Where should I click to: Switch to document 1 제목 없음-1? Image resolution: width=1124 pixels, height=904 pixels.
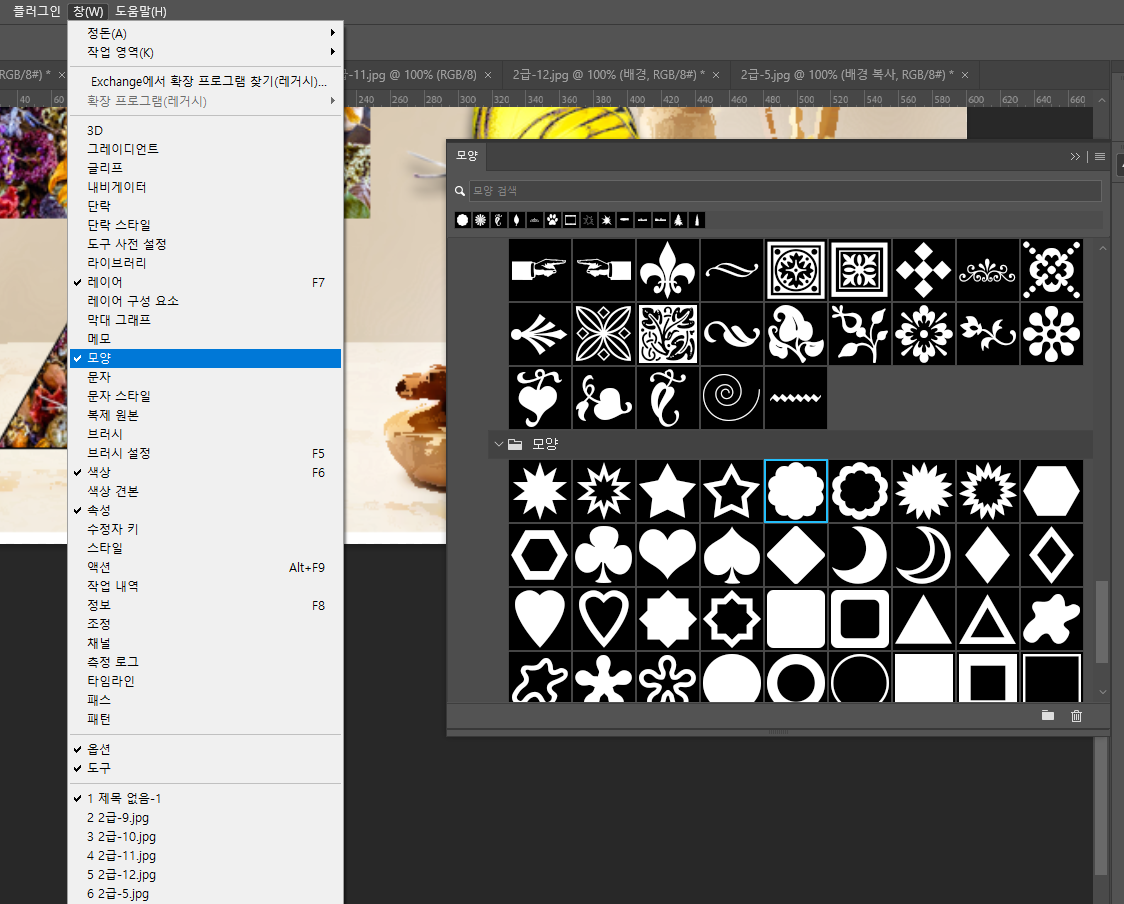[x=204, y=799]
